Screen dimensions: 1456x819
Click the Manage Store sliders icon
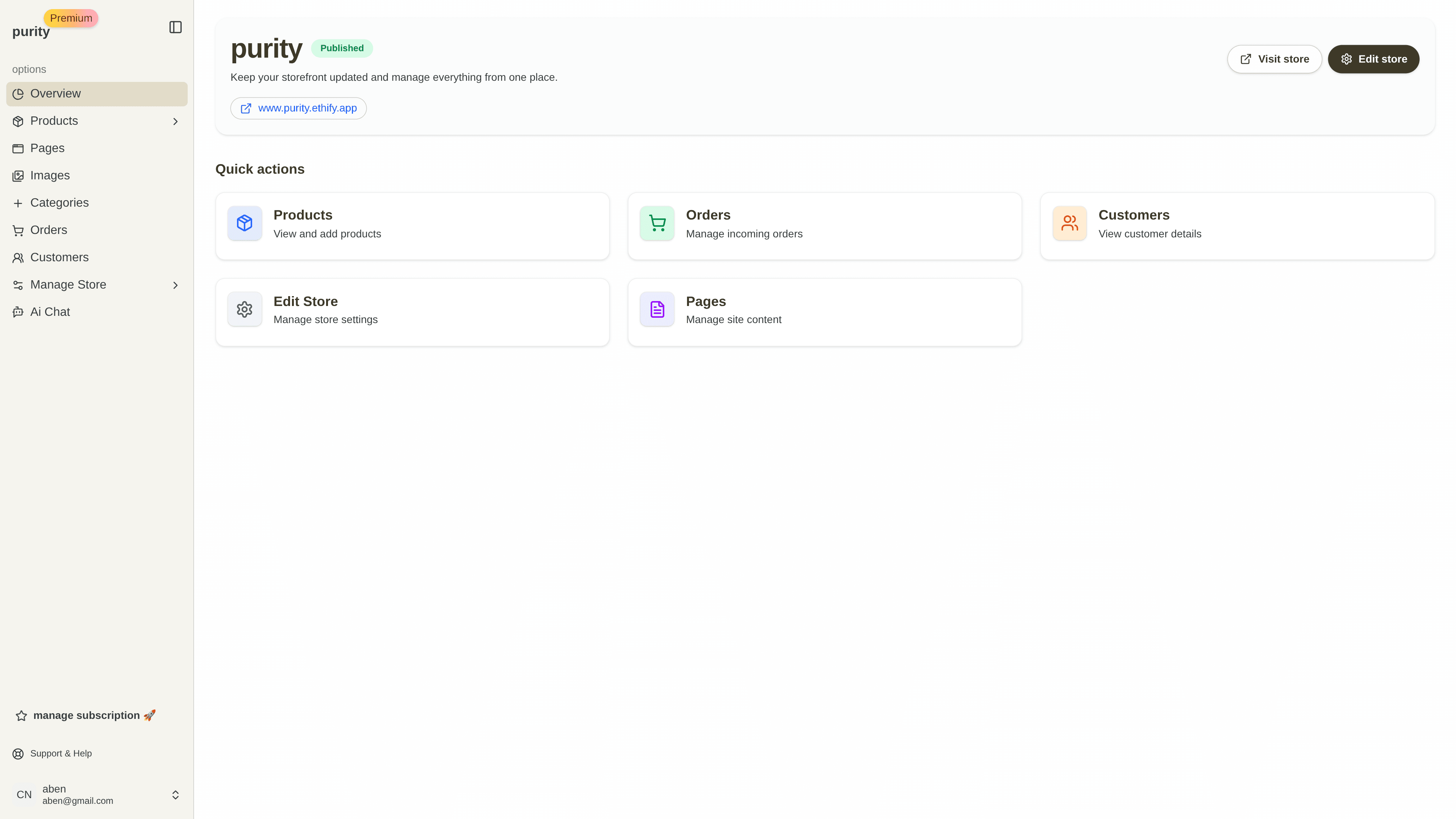pyautogui.click(x=18, y=285)
